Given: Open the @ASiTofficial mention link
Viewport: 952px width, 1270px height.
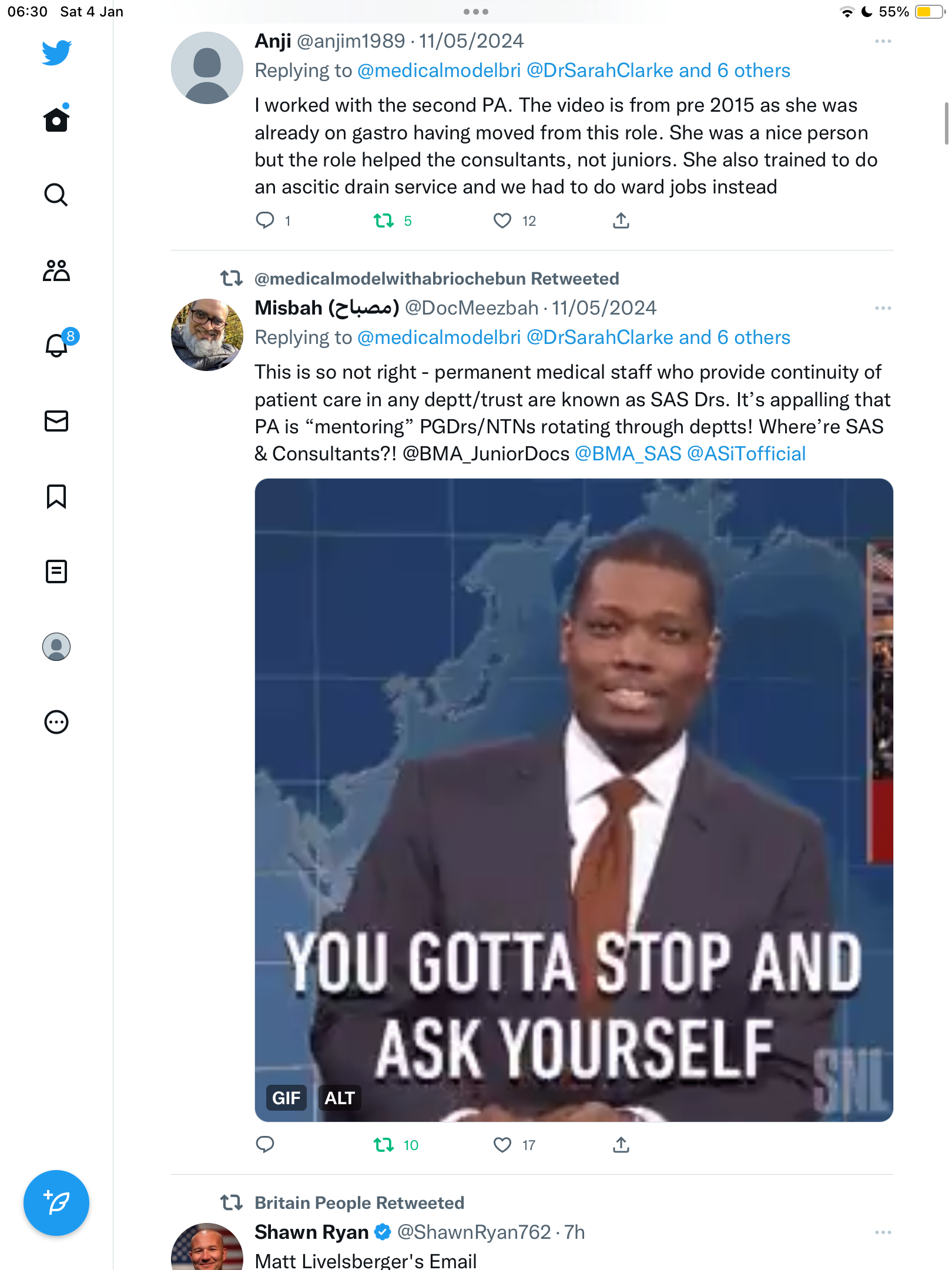Looking at the screenshot, I should click(x=746, y=454).
